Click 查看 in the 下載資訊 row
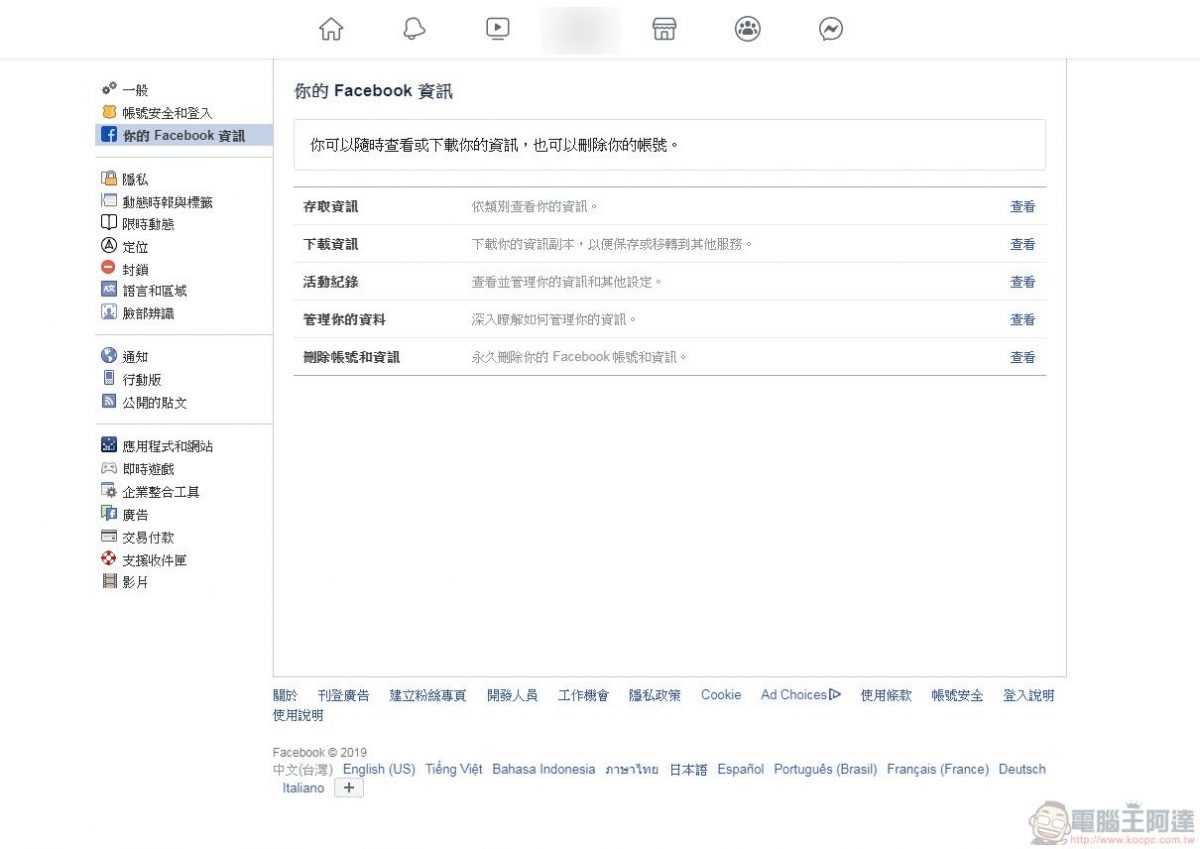The width and height of the screenshot is (1200, 849). (1023, 244)
